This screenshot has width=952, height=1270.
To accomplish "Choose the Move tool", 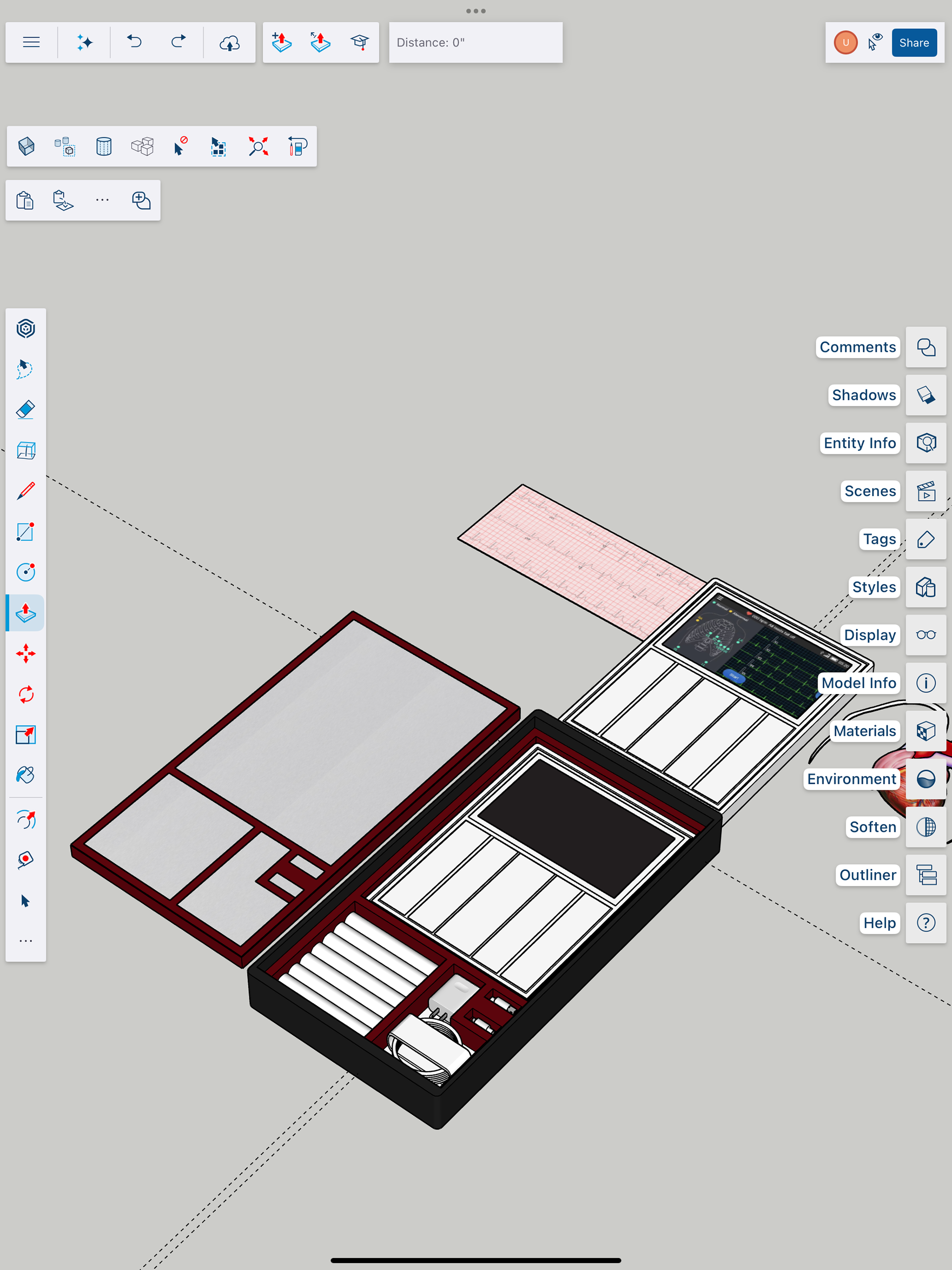I will (26, 653).
